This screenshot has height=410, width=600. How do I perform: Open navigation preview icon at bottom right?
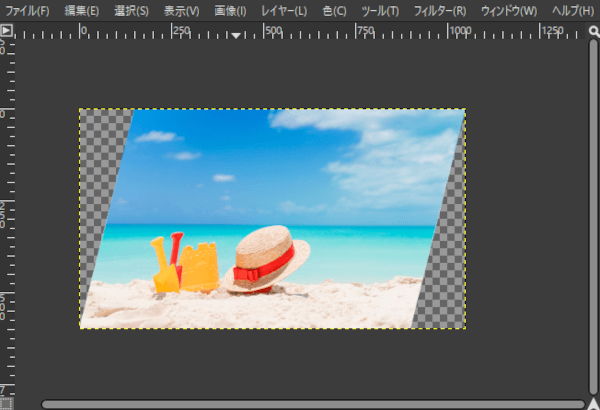(592, 403)
